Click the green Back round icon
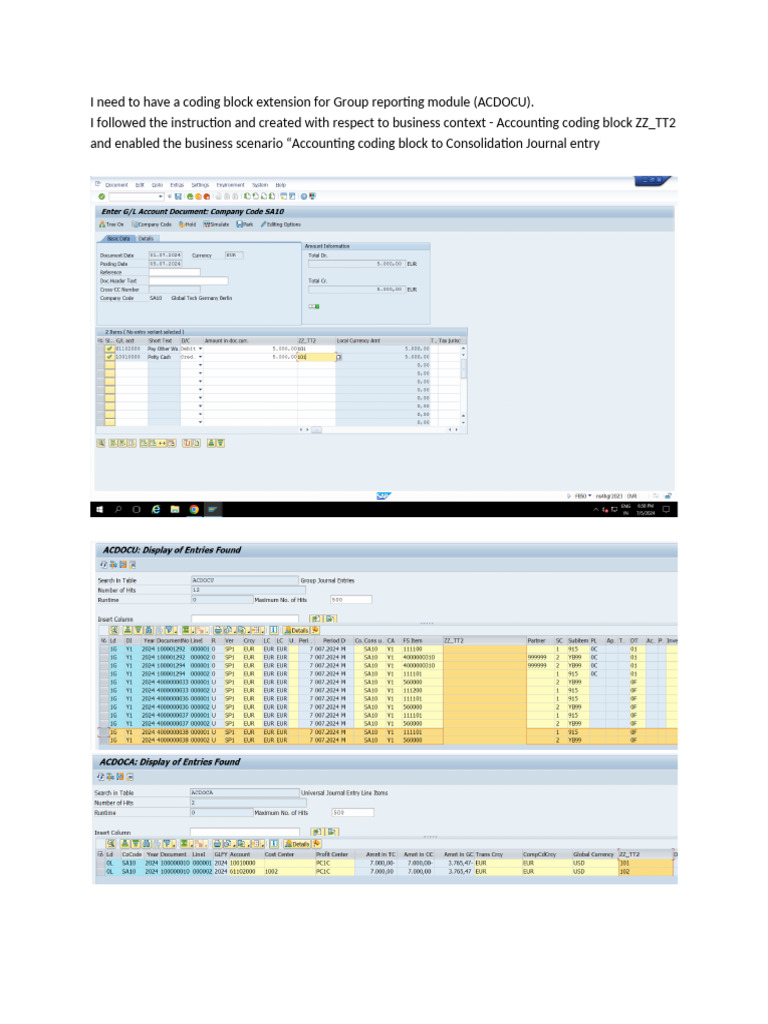 click(190, 196)
